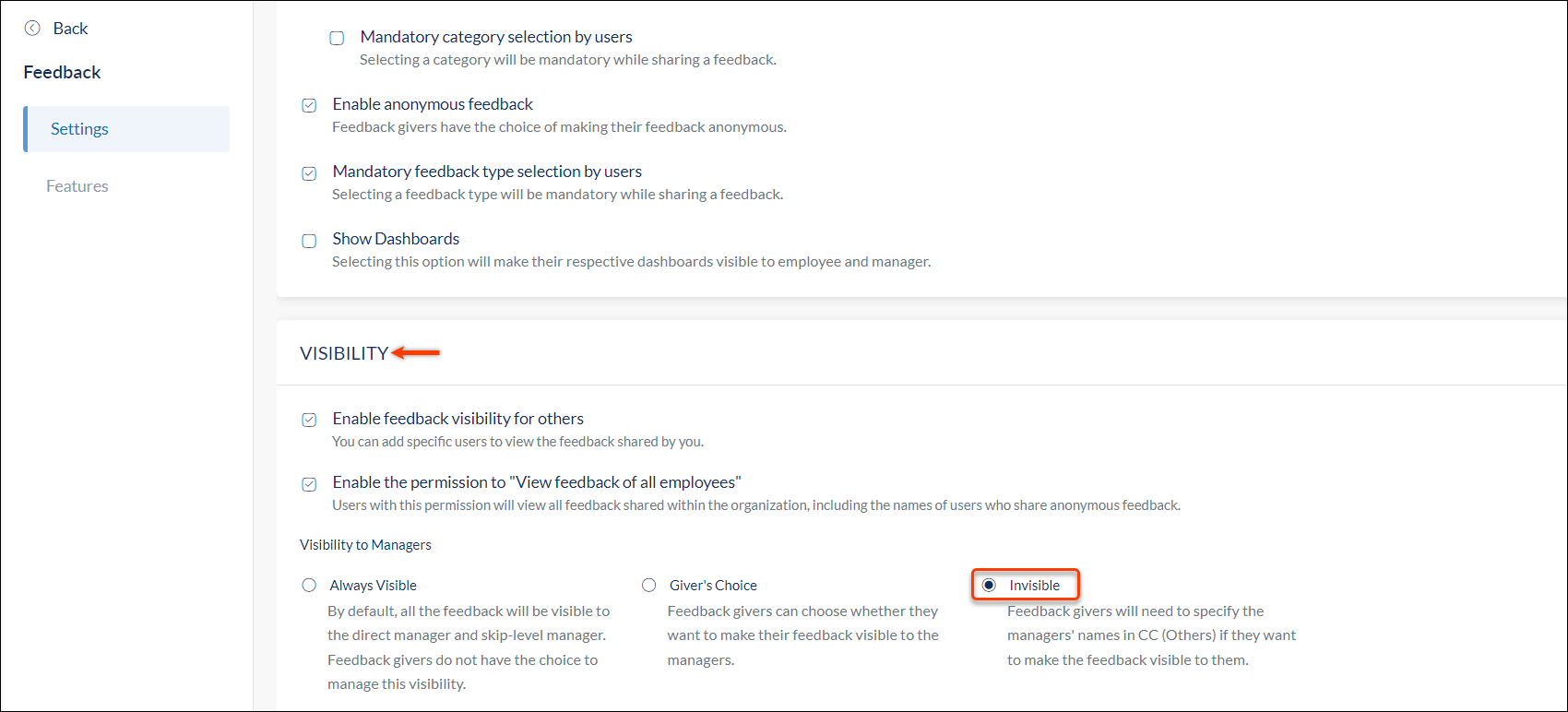Click the 'Visibility to Managers' label
Viewport: 1568px width, 712px height.
tap(365, 545)
